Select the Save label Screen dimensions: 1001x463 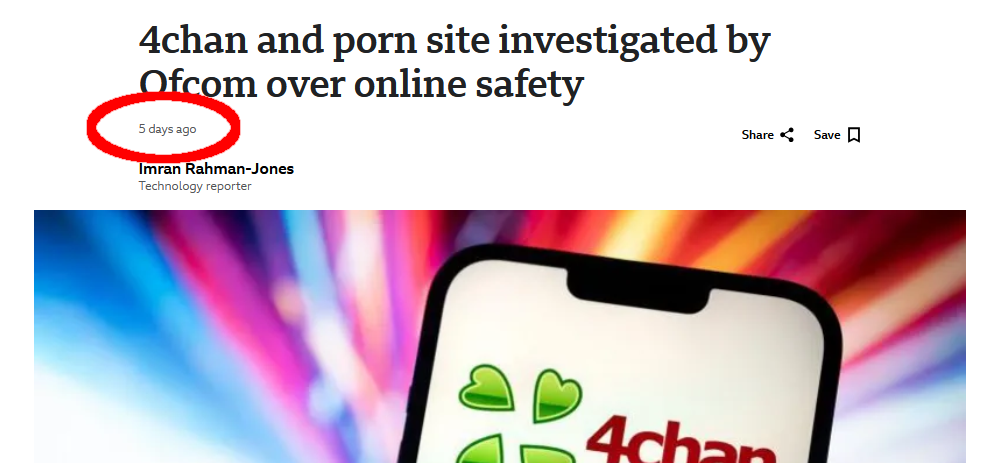click(x=827, y=135)
